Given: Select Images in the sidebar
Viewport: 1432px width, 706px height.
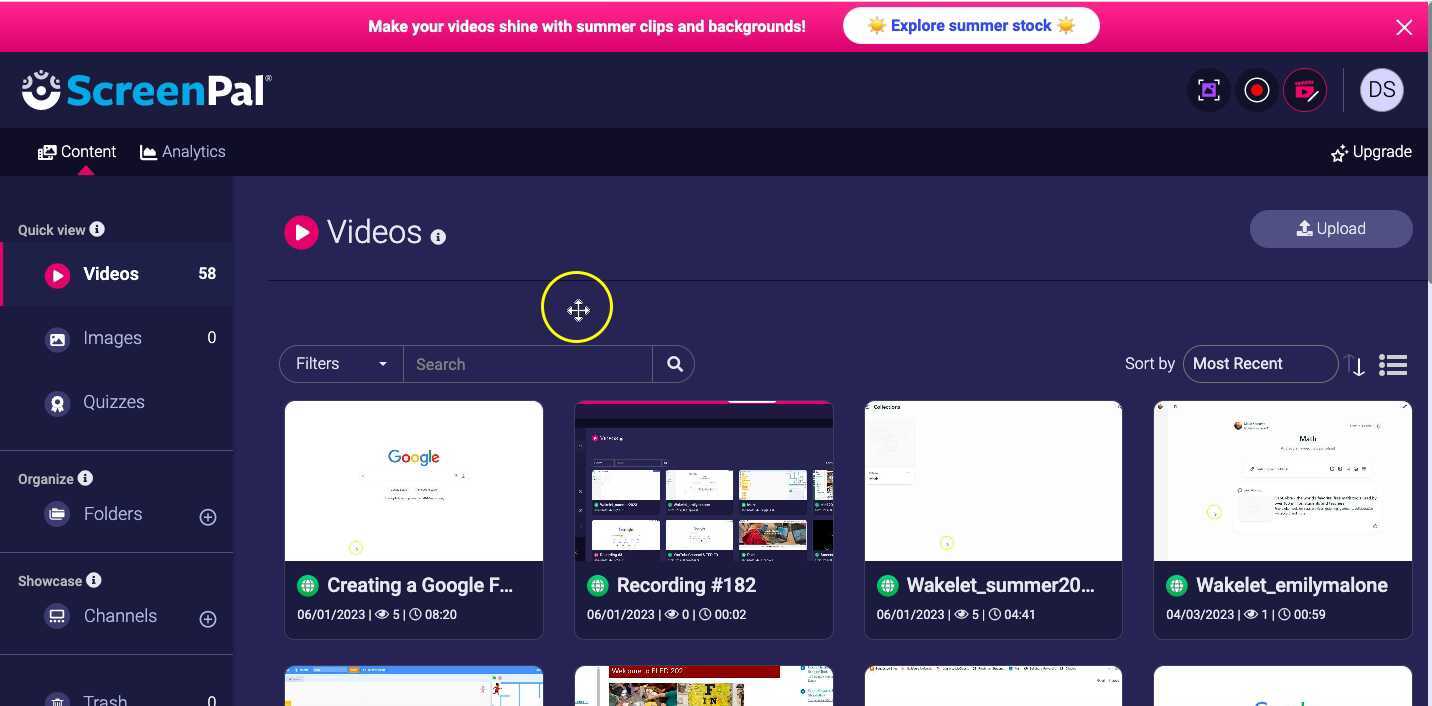Looking at the screenshot, I should [112, 338].
